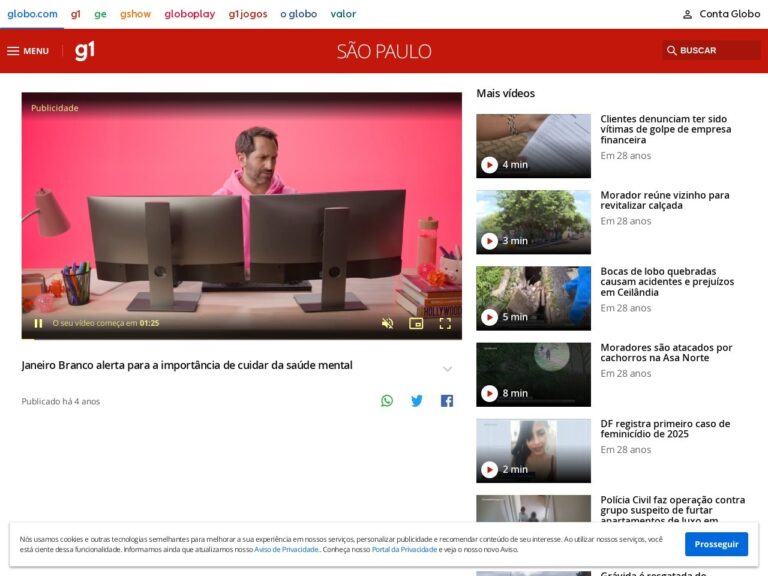
Task: Click the g1 logo in red header
Action: click(85, 50)
